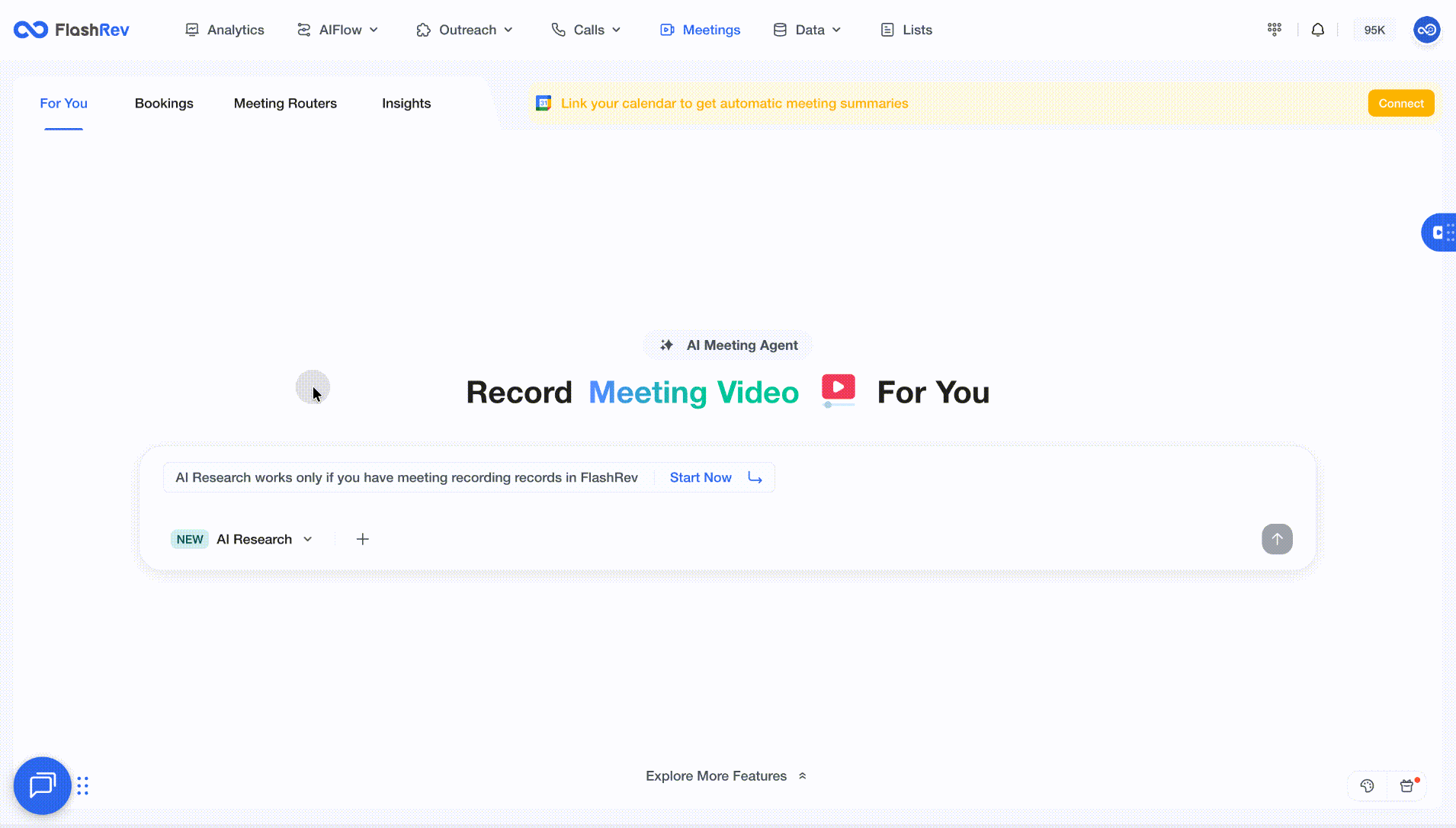Open the chat support bubble
Image resolution: width=1456 pixels, height=828 pixels.
pos(42,785)
